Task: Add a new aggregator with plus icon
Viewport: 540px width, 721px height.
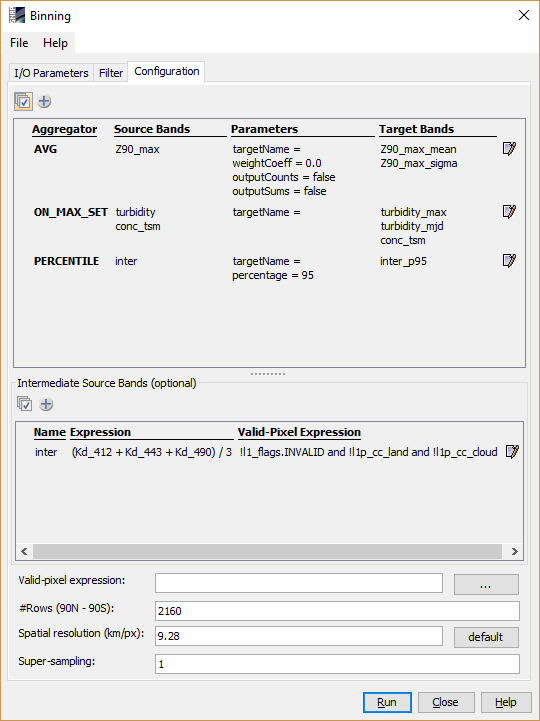Action: [x=44, y=101]
